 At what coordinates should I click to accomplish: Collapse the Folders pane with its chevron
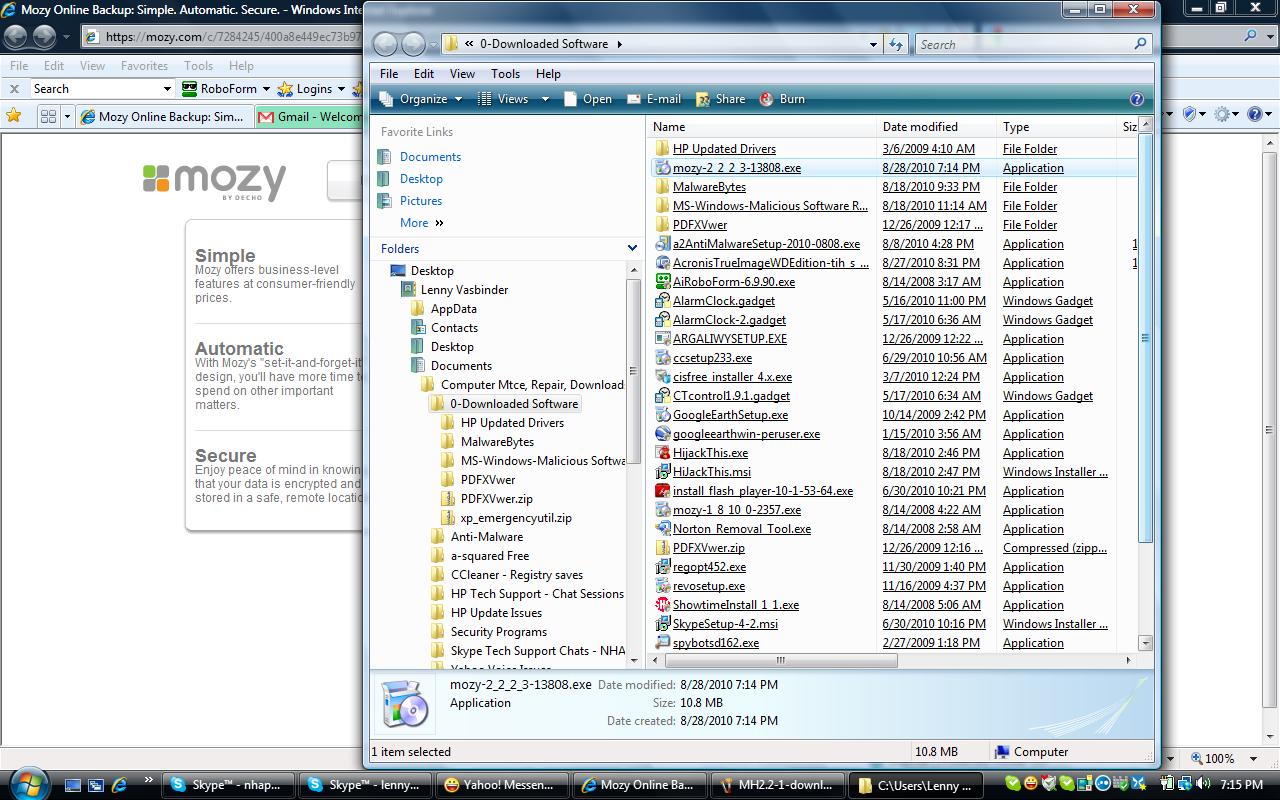coord(631,248)
